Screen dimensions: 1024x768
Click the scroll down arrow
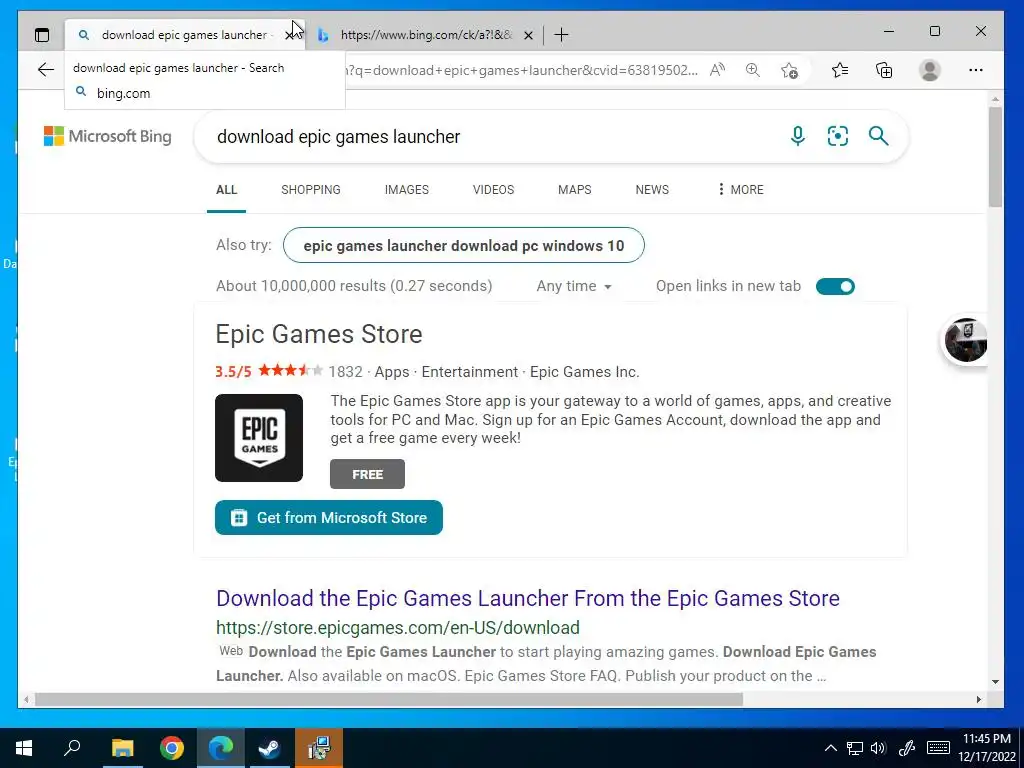pyautogui.click(x=995, y=681)
